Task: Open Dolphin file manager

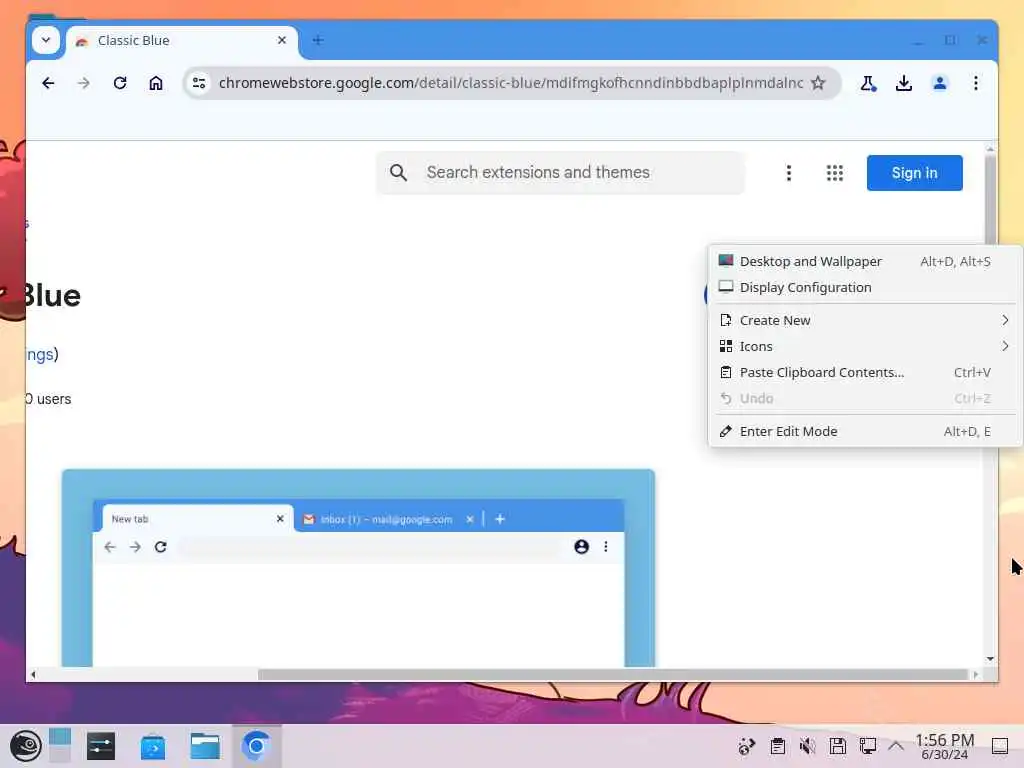Action: (204, 746)
